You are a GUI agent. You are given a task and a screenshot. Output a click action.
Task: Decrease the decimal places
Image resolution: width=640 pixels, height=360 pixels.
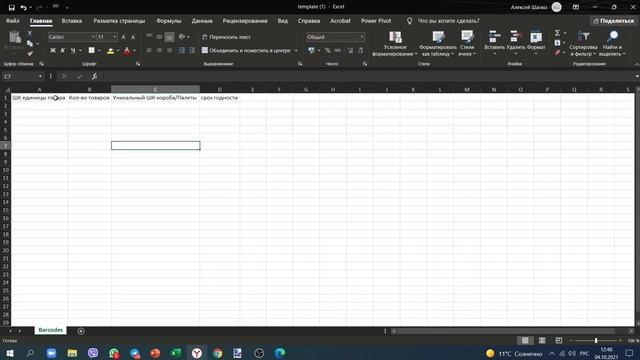tap(361, 51)
